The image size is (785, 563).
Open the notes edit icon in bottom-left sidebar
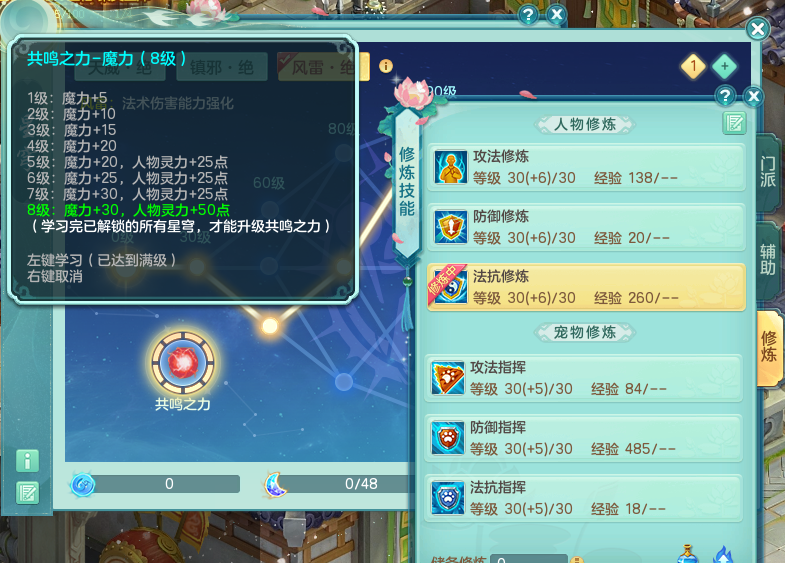pos(28,493)
